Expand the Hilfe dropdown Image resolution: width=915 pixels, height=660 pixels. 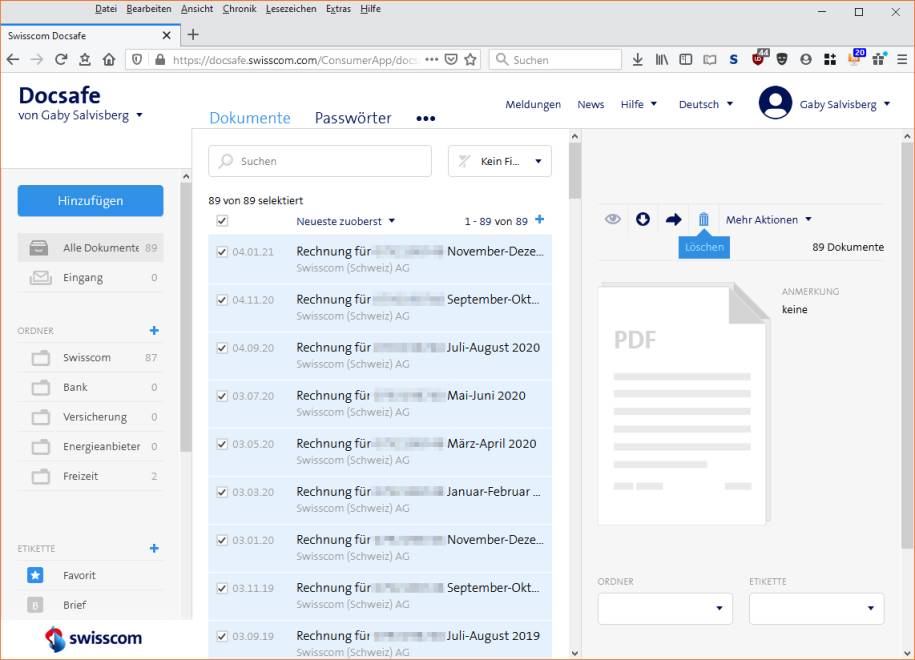[638, 104]
